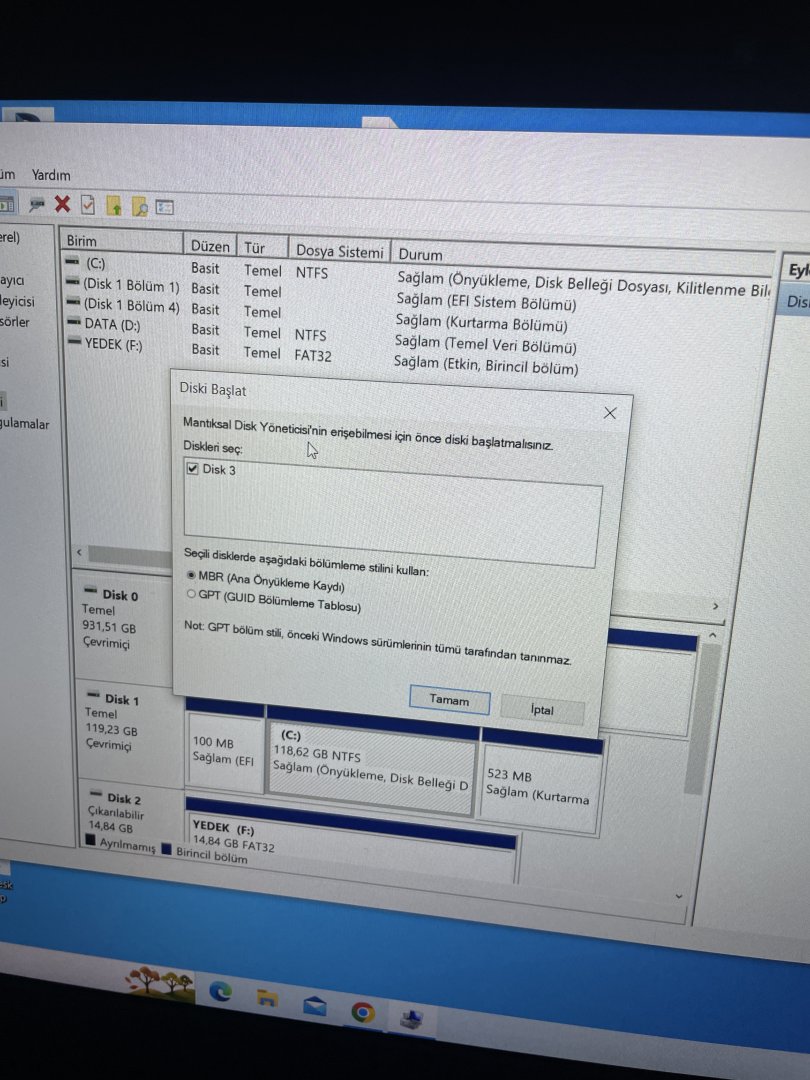Click the properties checkmark document icon

[87, 205]
